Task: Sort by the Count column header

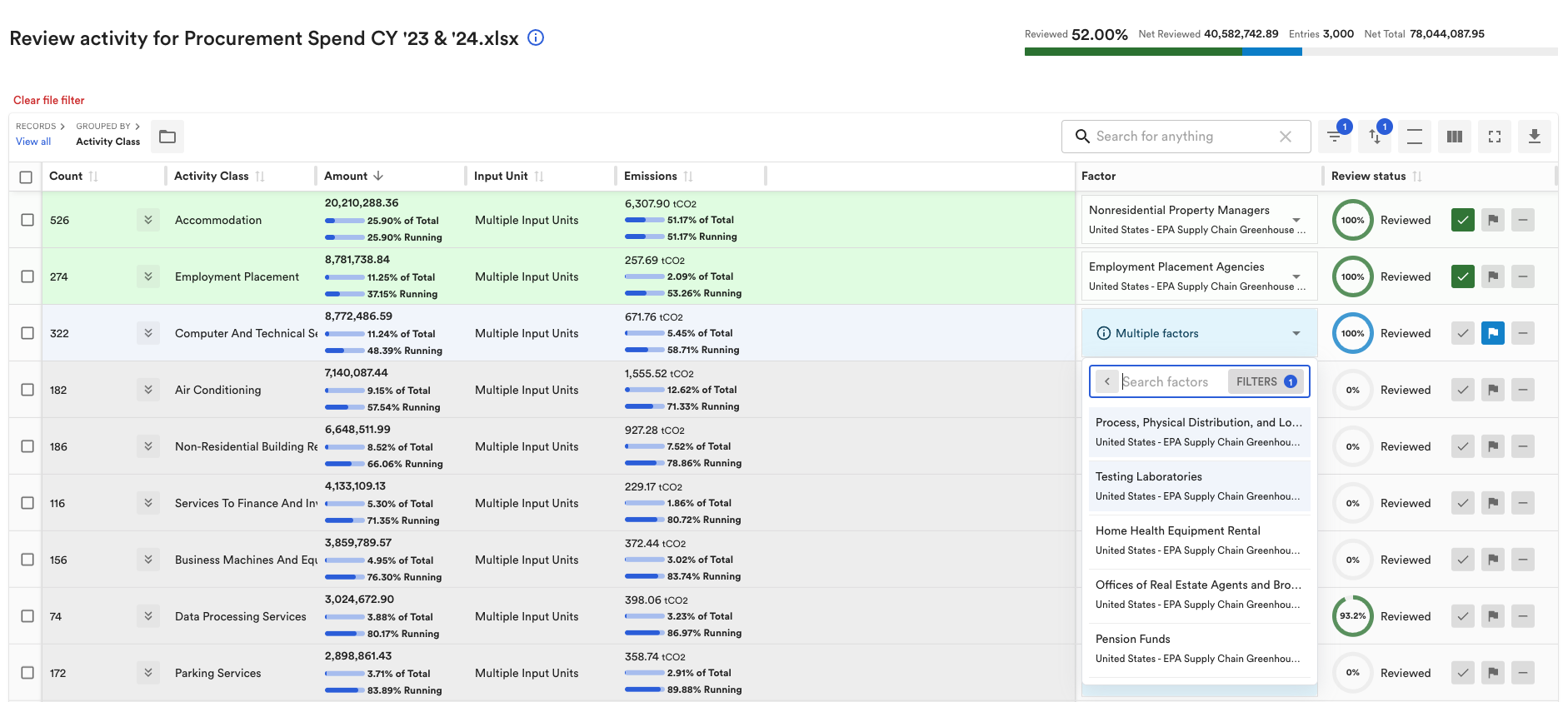Action: click(73, 176)
